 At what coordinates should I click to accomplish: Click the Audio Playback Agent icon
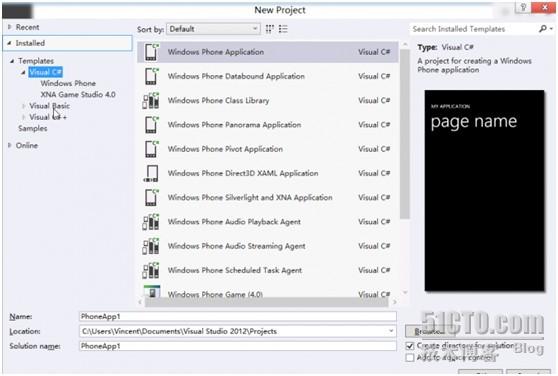coord(151,222)
